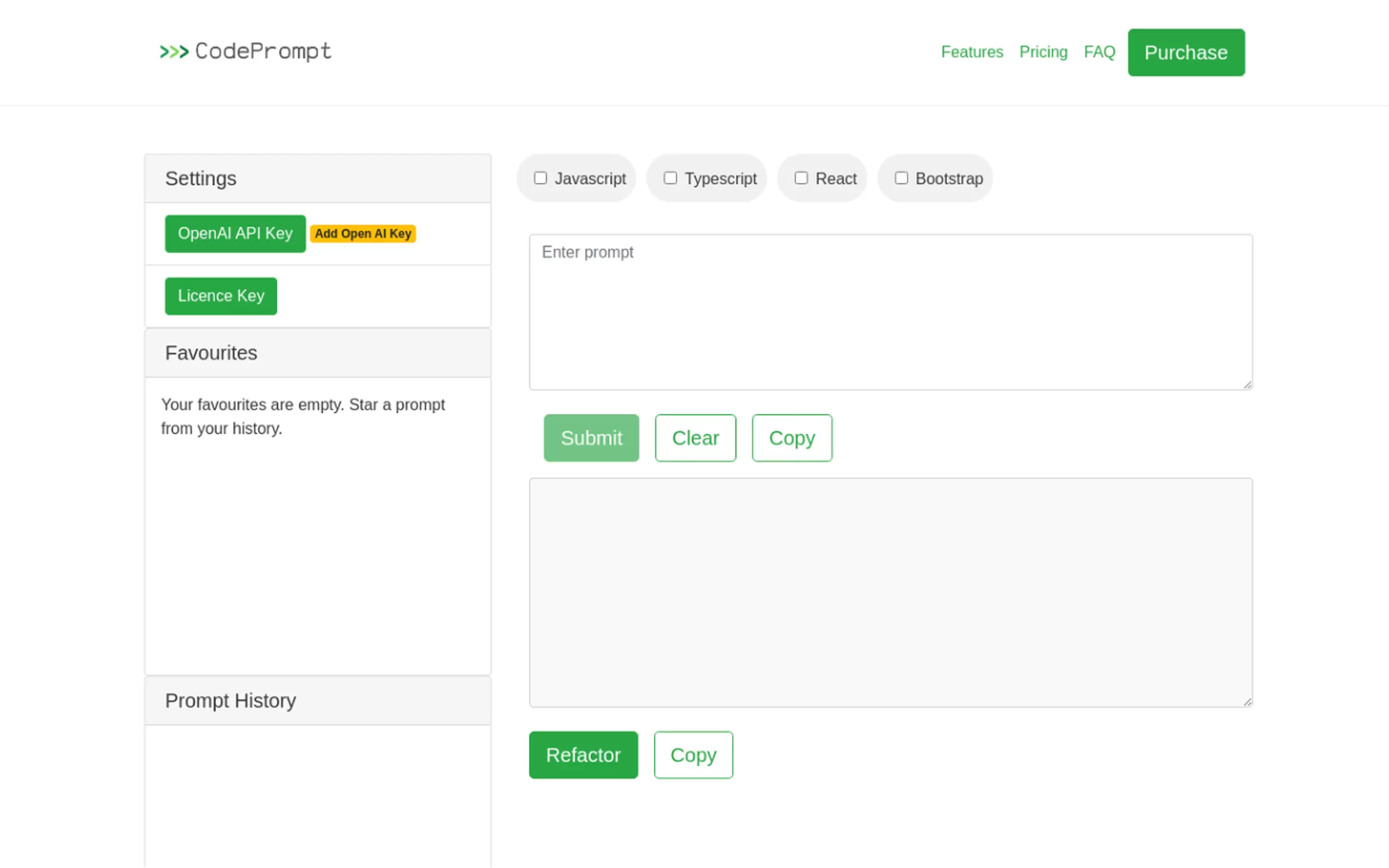Screen dimensions: 1389x868
Task: Click inside the output result area
Action: coord(890,592)
